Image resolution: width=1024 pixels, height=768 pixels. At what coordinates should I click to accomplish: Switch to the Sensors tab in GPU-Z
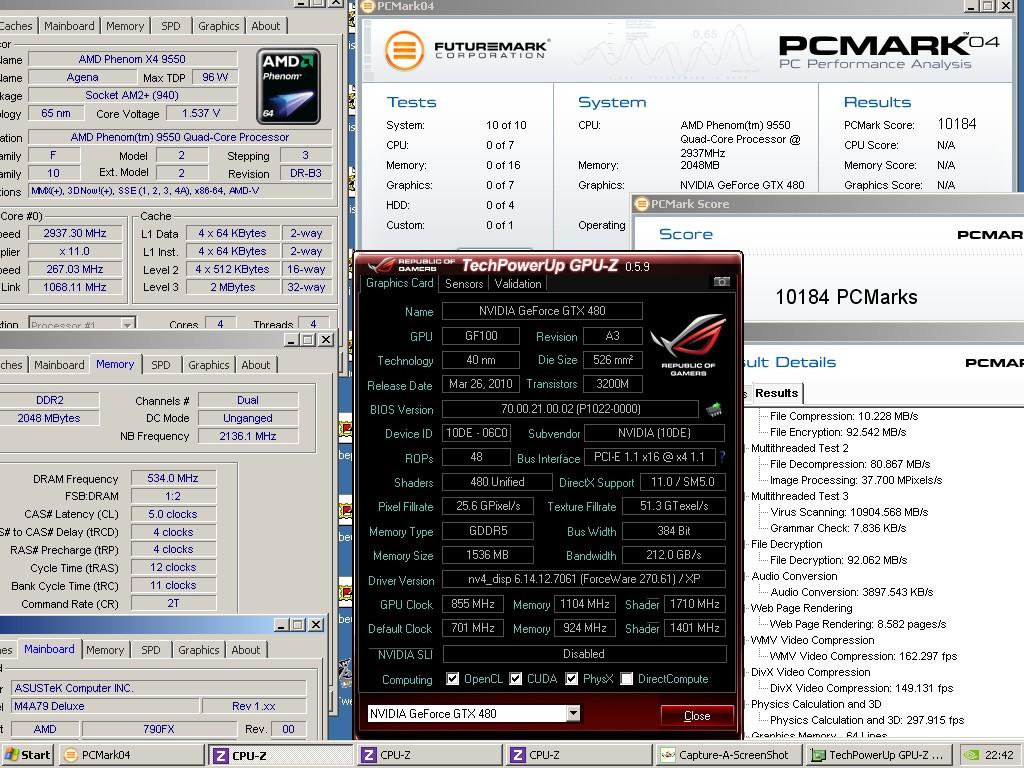click(464, 283)
